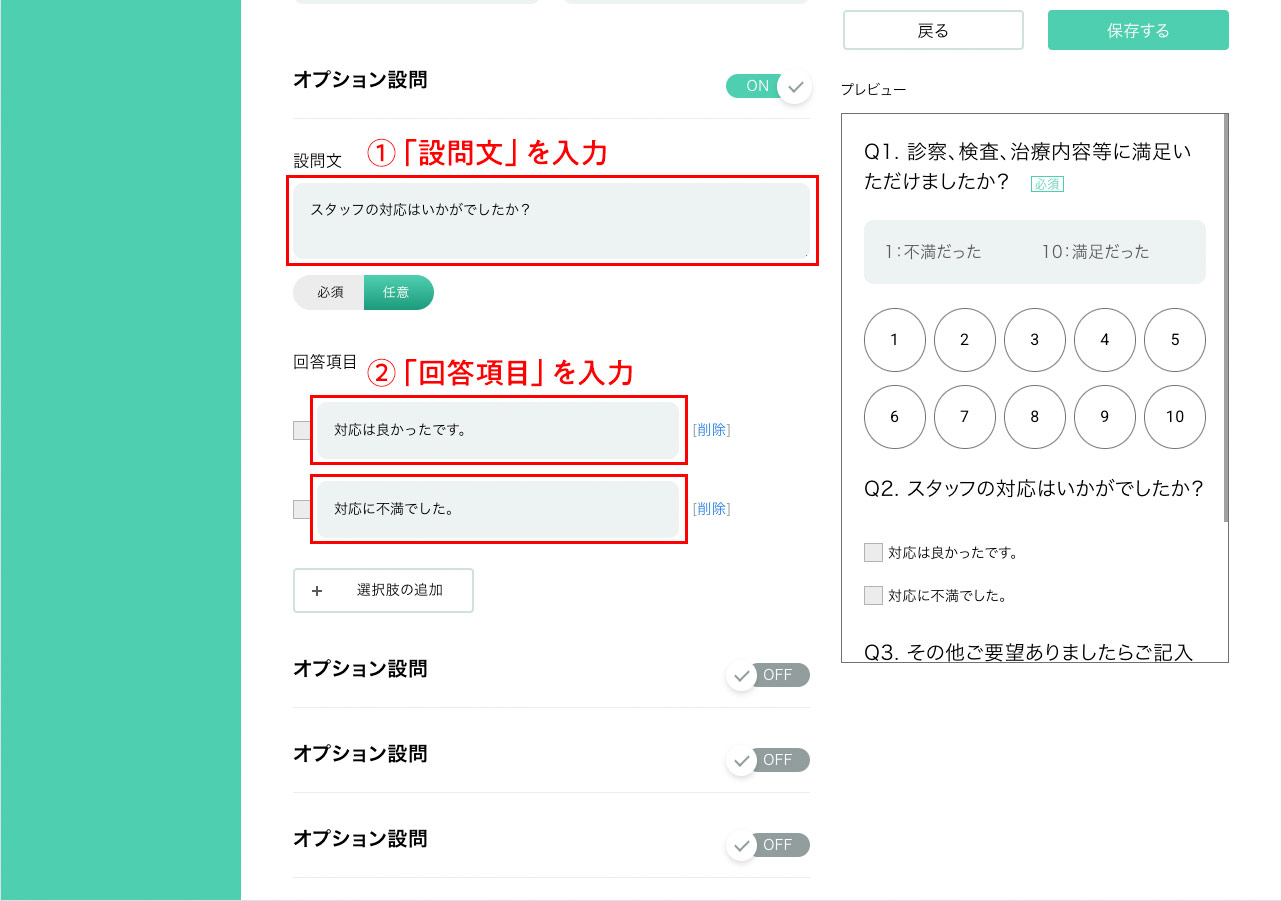Click the スタッフの対応はいかがでしたか question text field
The width and height of the screenshot is (1281, 901).
click(552, 220)
